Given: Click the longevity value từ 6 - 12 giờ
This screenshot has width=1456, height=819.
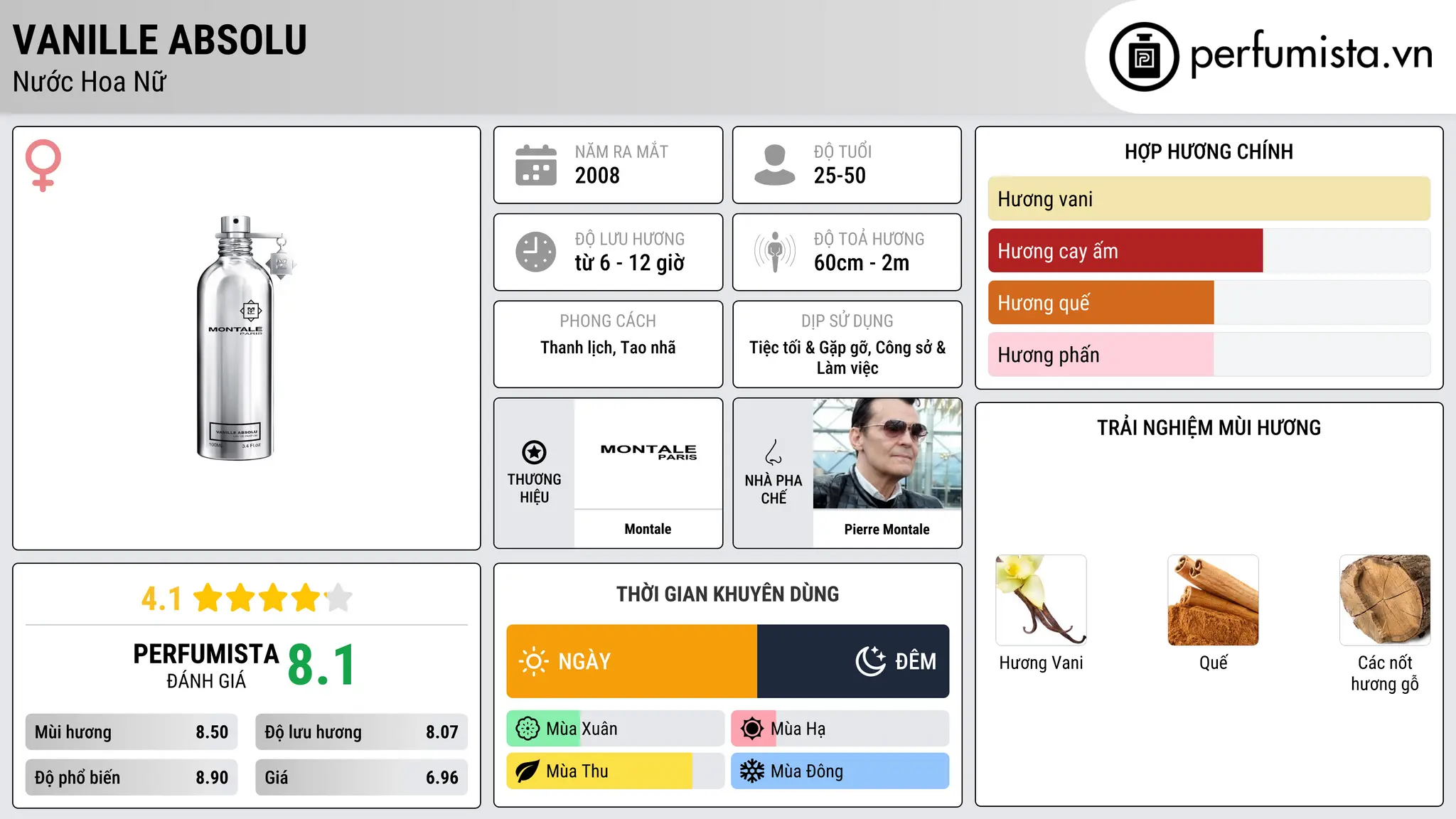Looking at the screenshot, I should click(630, 263).
